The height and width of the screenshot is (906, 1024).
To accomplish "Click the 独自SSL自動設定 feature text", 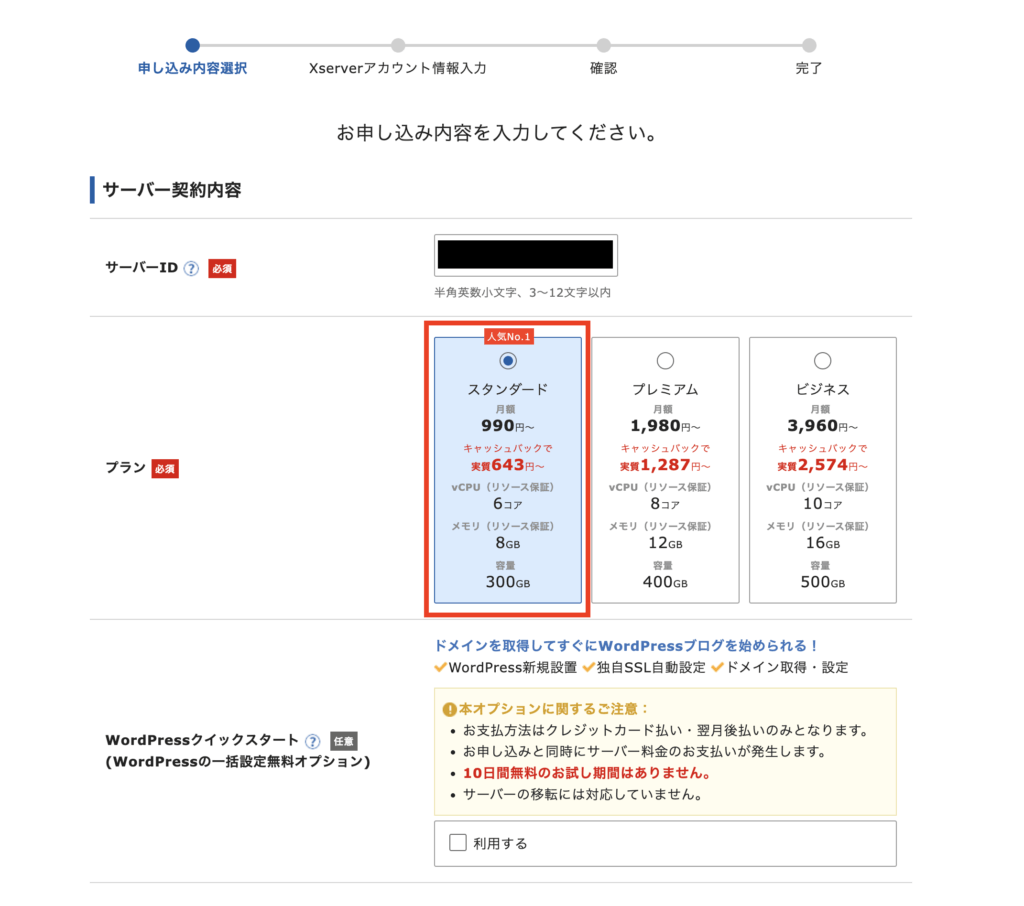I will [x=650, y=668].
